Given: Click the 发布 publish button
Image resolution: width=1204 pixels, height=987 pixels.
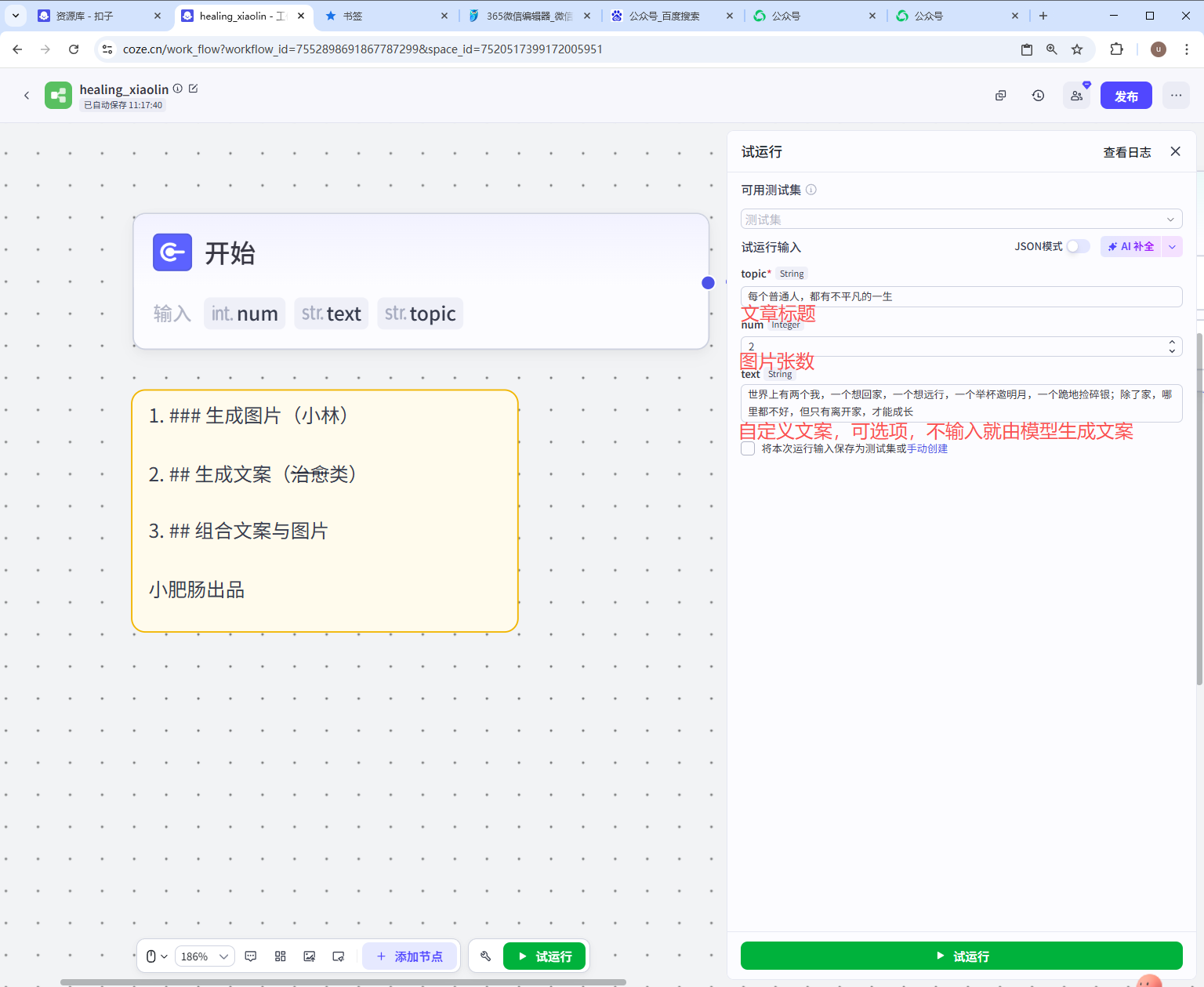Looking at the screenshot, I should coord(1126,96).
